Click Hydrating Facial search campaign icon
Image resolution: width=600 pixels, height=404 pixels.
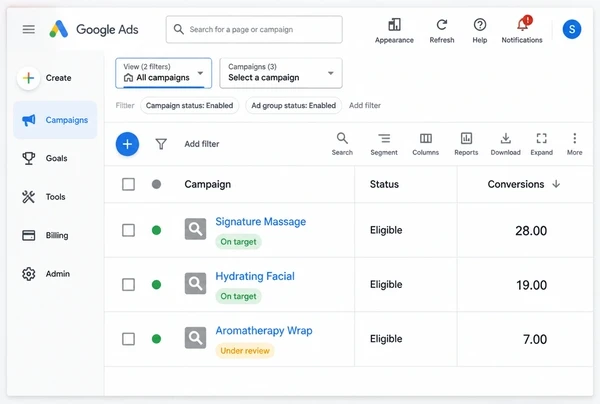tap(195, 283)
